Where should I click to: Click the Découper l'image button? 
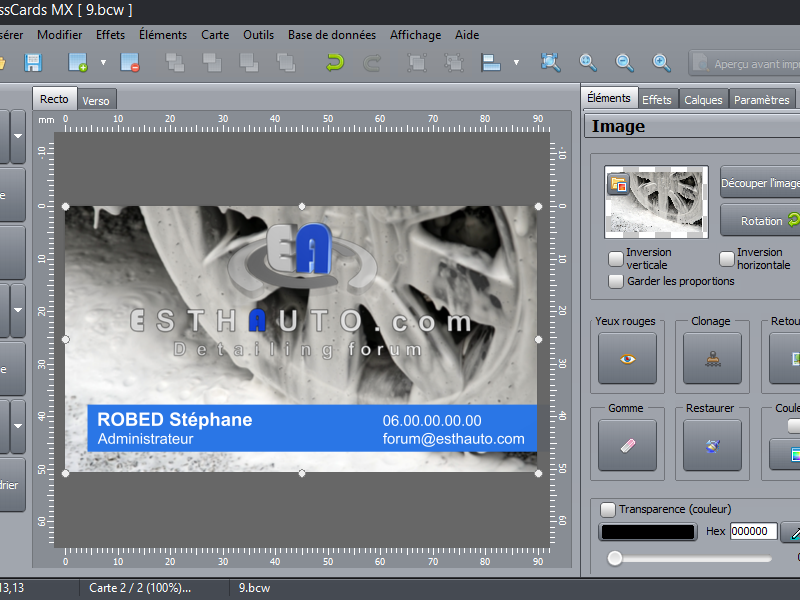(760, 182)
